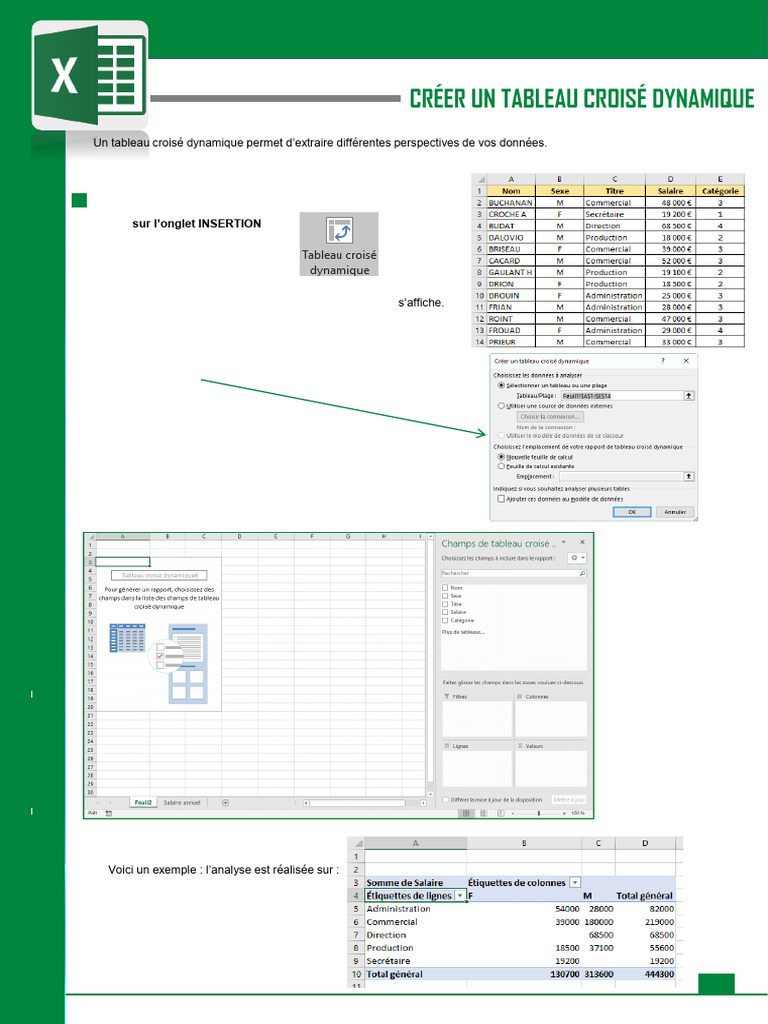Check the Salaire field checkbox
The height and width of the screenshot is (1024, 768).
445,612
